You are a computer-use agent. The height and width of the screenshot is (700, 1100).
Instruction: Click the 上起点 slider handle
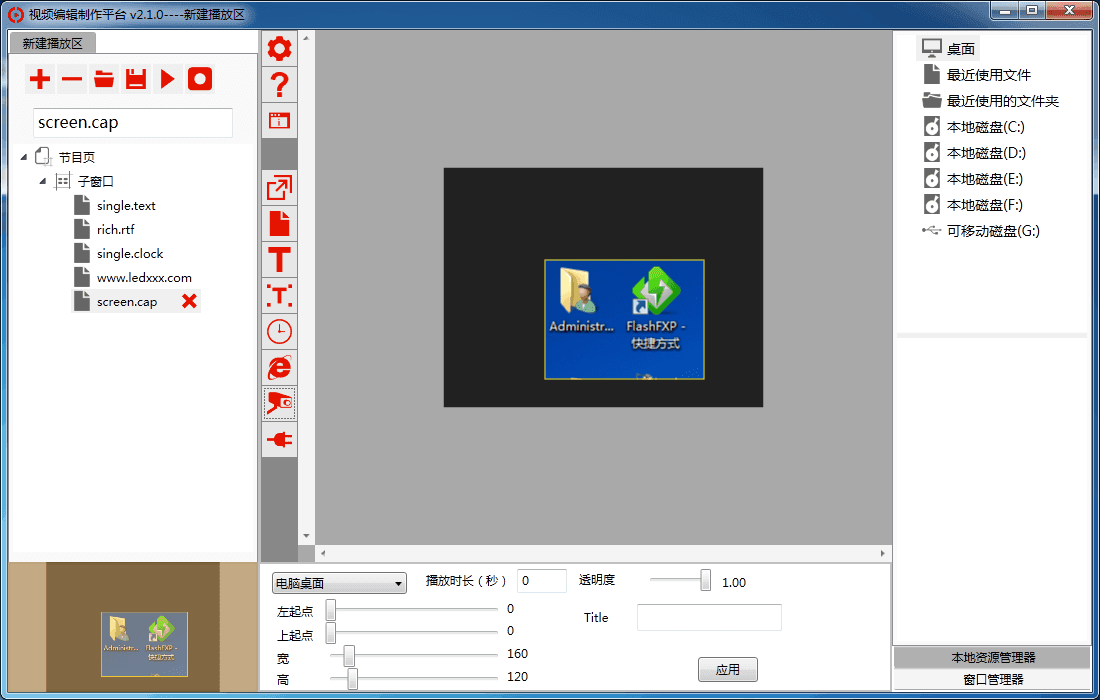pos(330,632)
